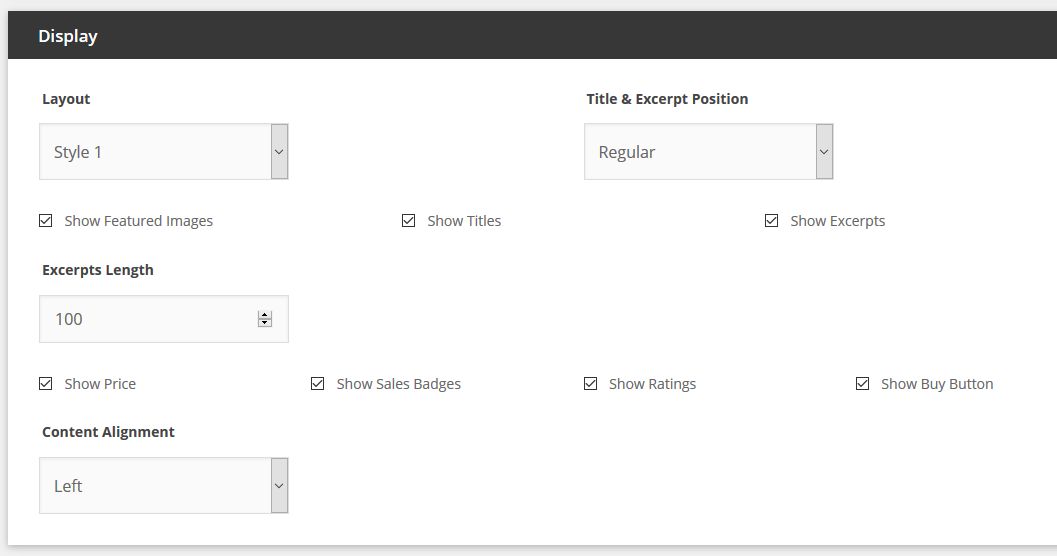Expand the Title & Excerpt Position dropdown
Screen dimensions: 1057x556
(708, 152)
